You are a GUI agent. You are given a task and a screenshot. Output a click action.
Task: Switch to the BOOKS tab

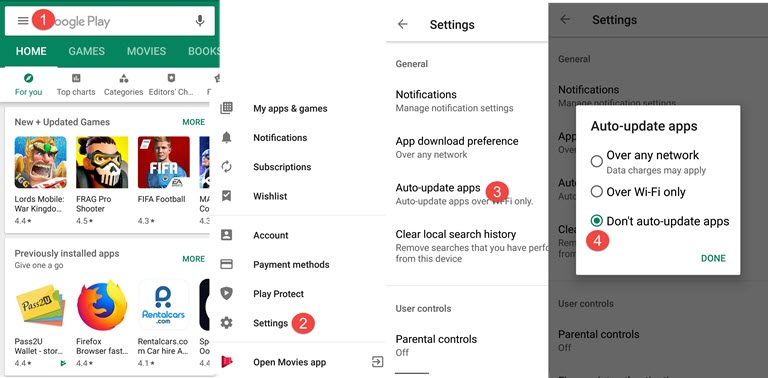click(x=204, y=51)
